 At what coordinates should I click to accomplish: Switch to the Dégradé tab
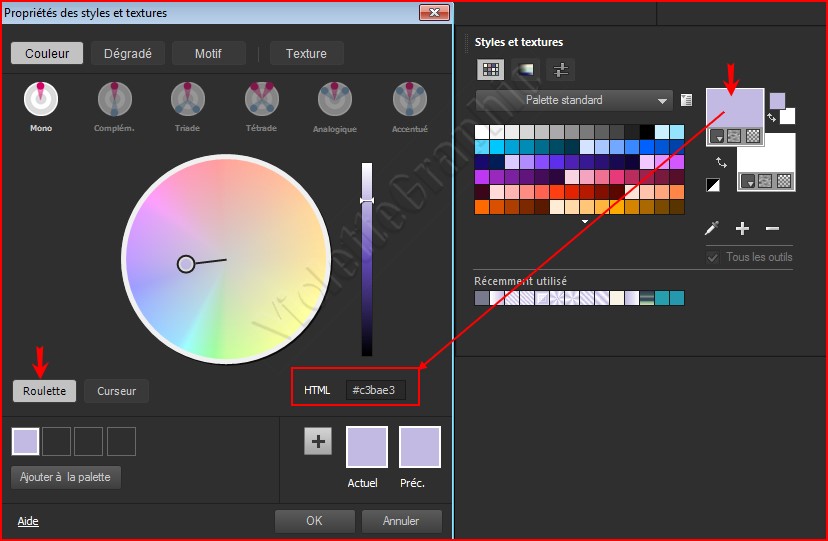[128, 54]
